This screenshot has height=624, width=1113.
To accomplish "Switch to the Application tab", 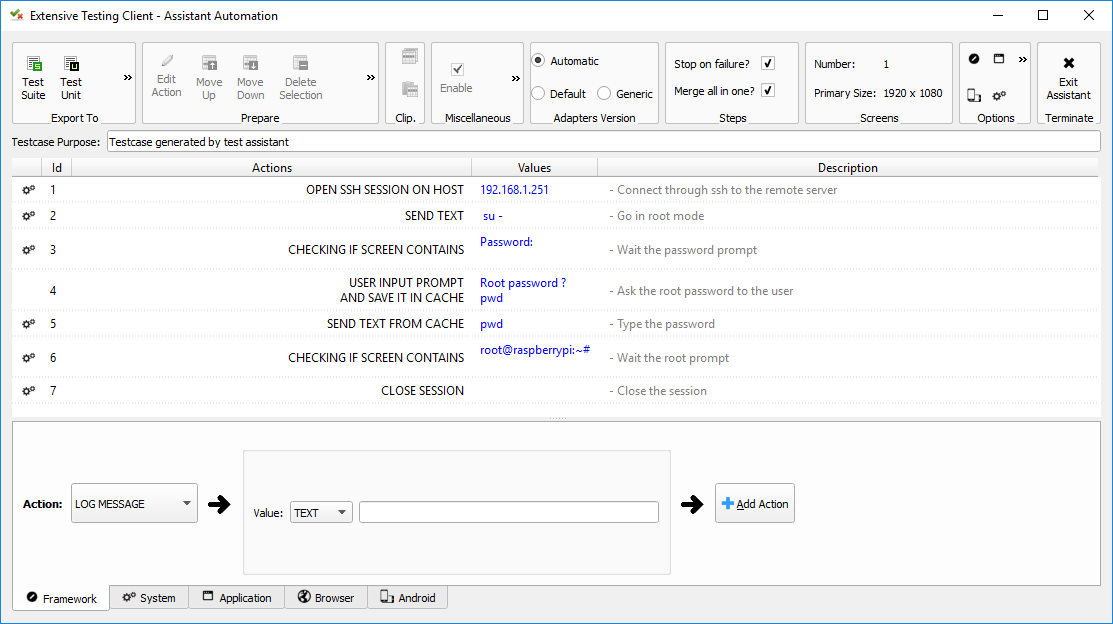I will pyautogui.click(x=237, y=598).
